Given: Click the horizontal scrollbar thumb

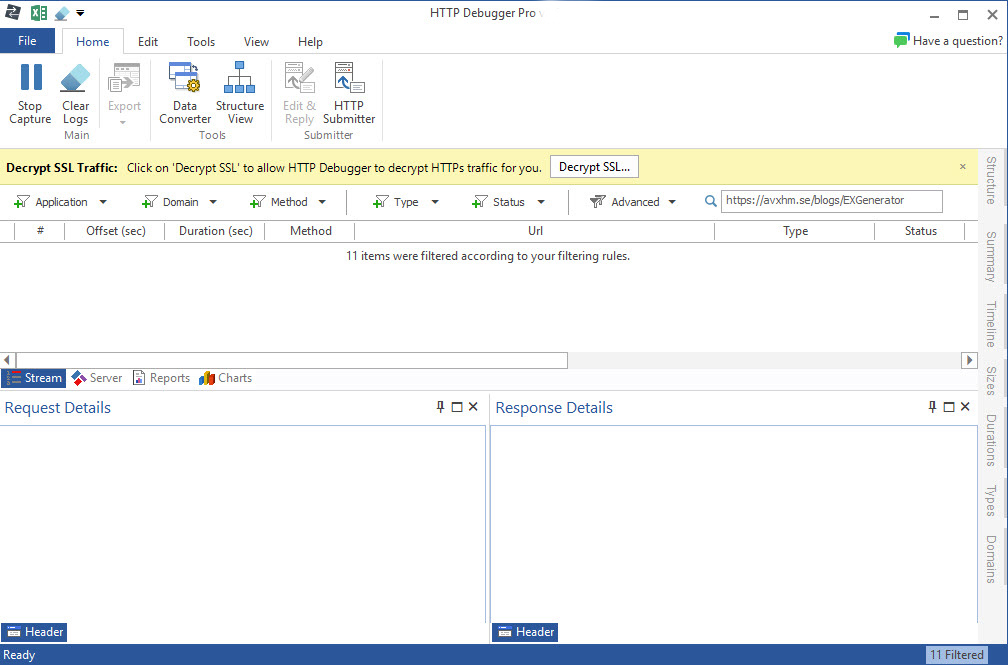Looking at the screenshot, I should coord(292,360).
